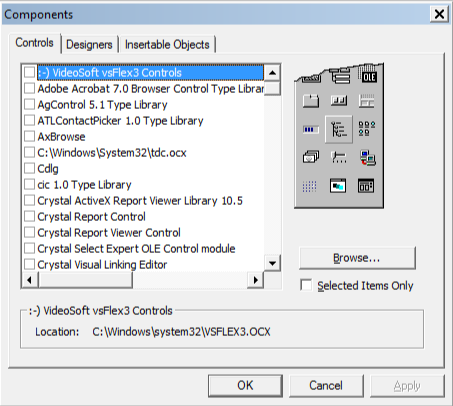The image size is (453, 406).
Task: Tick Crystal Select Expert OLE Control checkbox
Action: [x=30, y=248]
